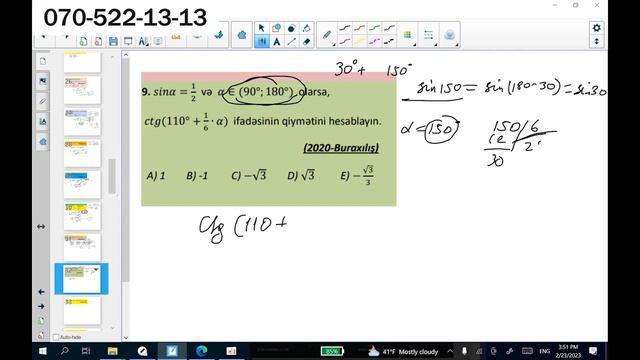Open Windows taskbar search
This screenshot has width=640, height=360.
pos(64,351)
